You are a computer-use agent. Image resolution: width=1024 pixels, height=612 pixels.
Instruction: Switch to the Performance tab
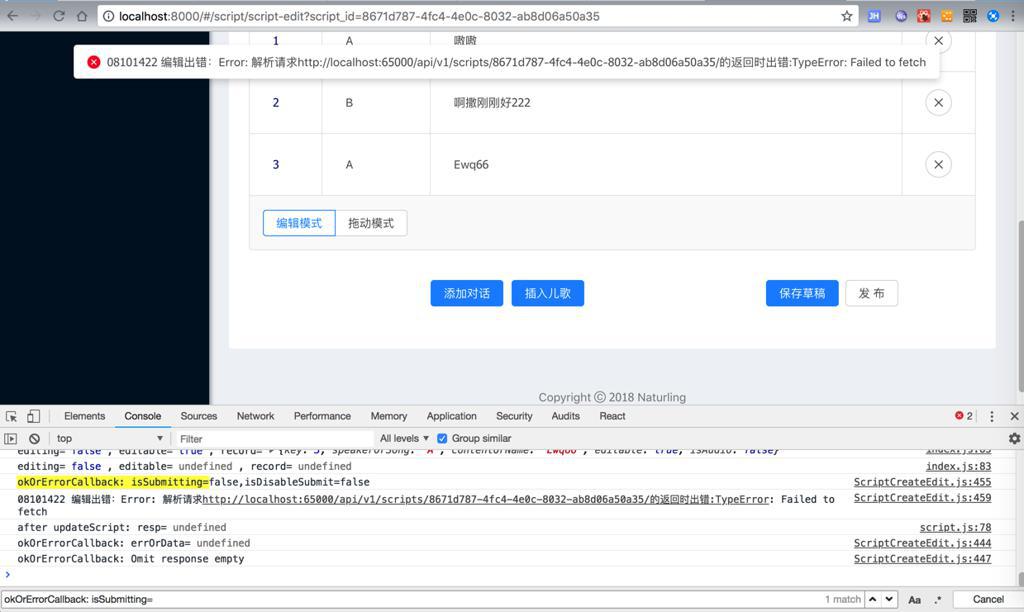(322, 416)
